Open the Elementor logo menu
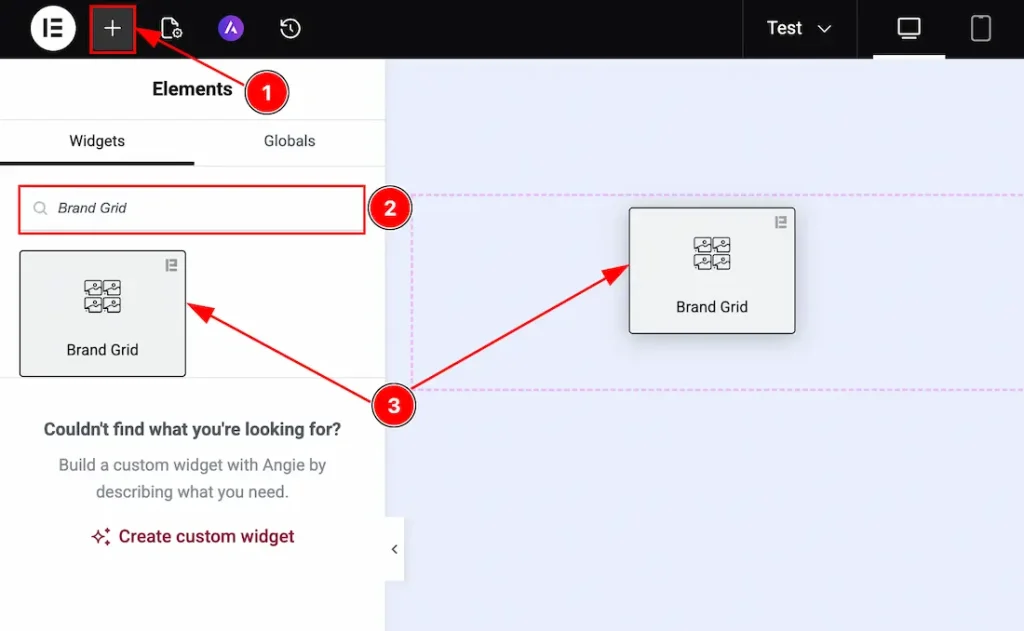This screenshot has height=631, width=1024. pos(53,28)
